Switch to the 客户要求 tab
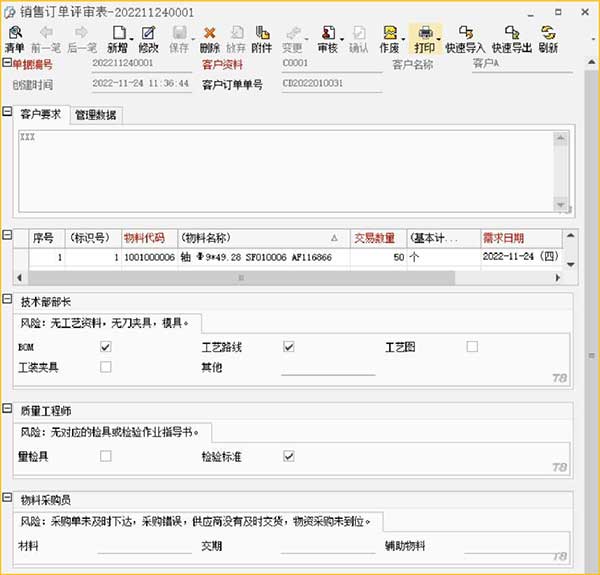The width and height of the screenshot is (600, 575). pyautogui.click(x=41, y=114)
